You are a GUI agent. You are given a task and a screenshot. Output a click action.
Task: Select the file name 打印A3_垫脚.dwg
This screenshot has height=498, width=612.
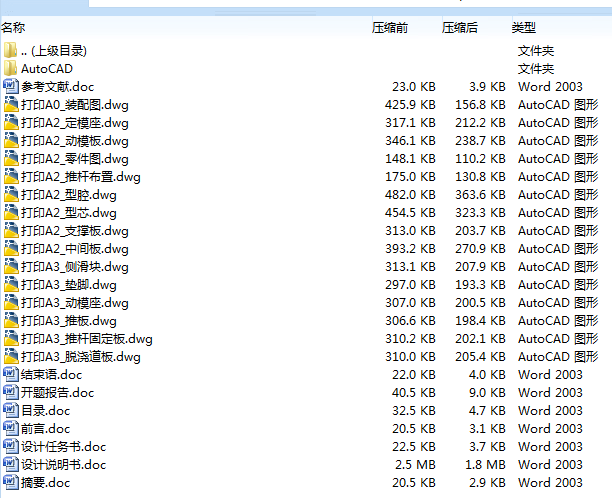[x=69, y=285]
